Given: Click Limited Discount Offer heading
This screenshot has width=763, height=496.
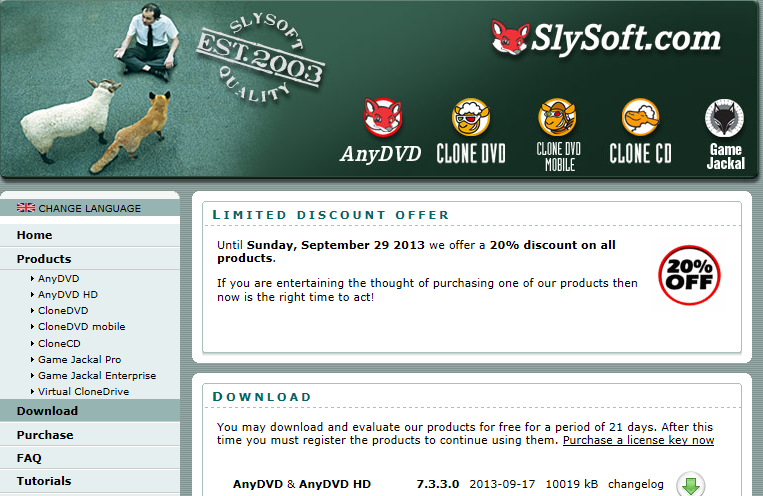Looking at the screenshot, I should click(330, 215).
